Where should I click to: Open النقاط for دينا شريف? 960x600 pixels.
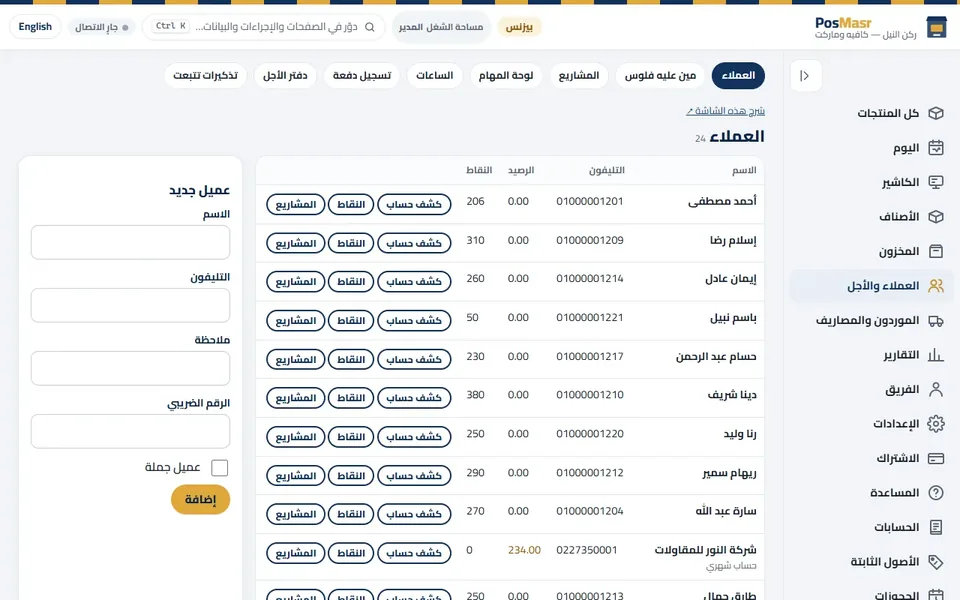tap(351, 398)
